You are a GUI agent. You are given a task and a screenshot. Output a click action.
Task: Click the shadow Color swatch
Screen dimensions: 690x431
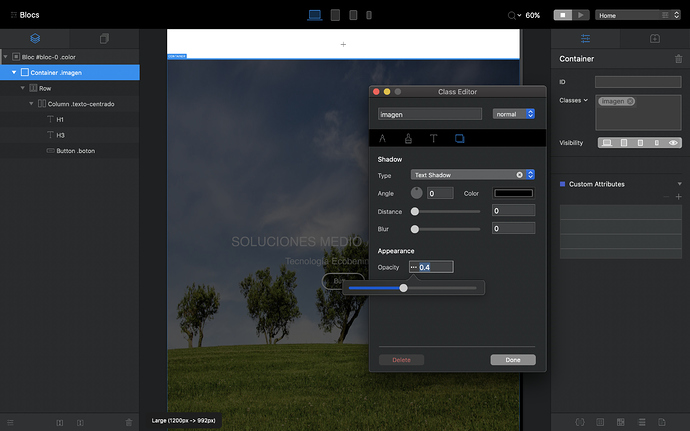513,193
